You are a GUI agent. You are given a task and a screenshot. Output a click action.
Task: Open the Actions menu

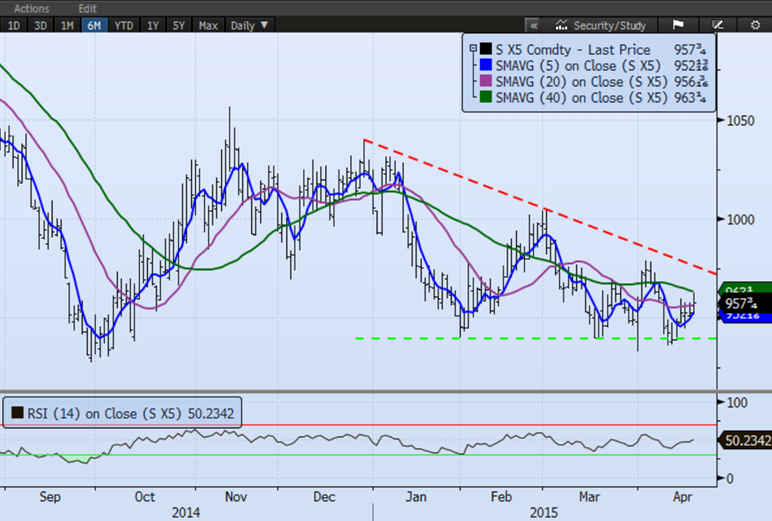(32, 8)
